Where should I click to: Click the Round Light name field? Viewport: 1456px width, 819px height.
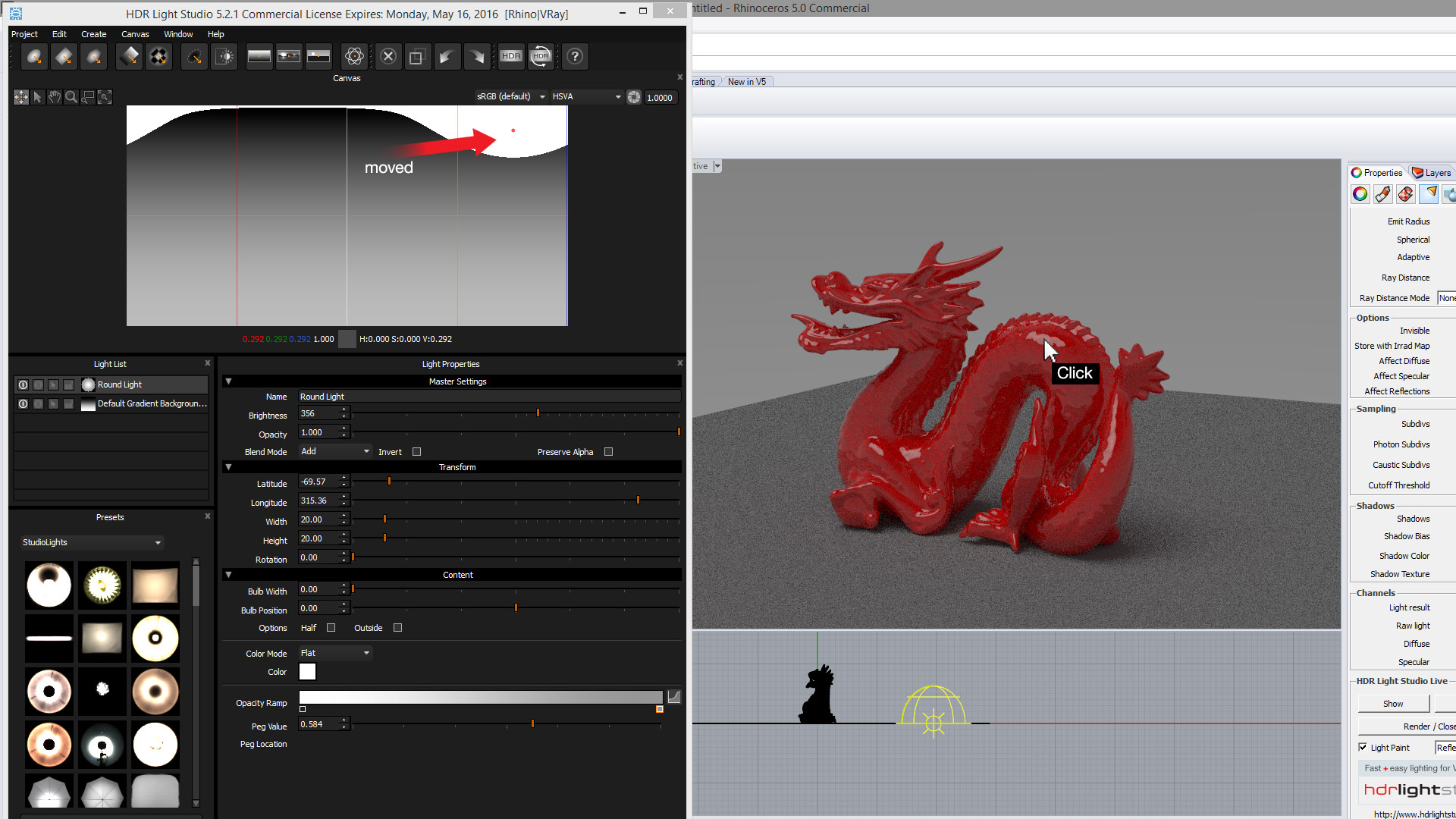[489, 397]
